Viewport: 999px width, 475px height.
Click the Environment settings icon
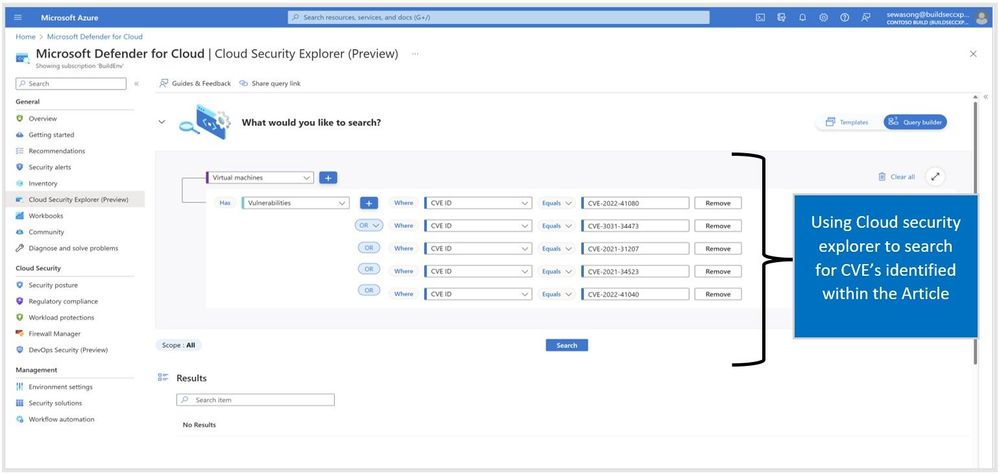tap(20, 386)
